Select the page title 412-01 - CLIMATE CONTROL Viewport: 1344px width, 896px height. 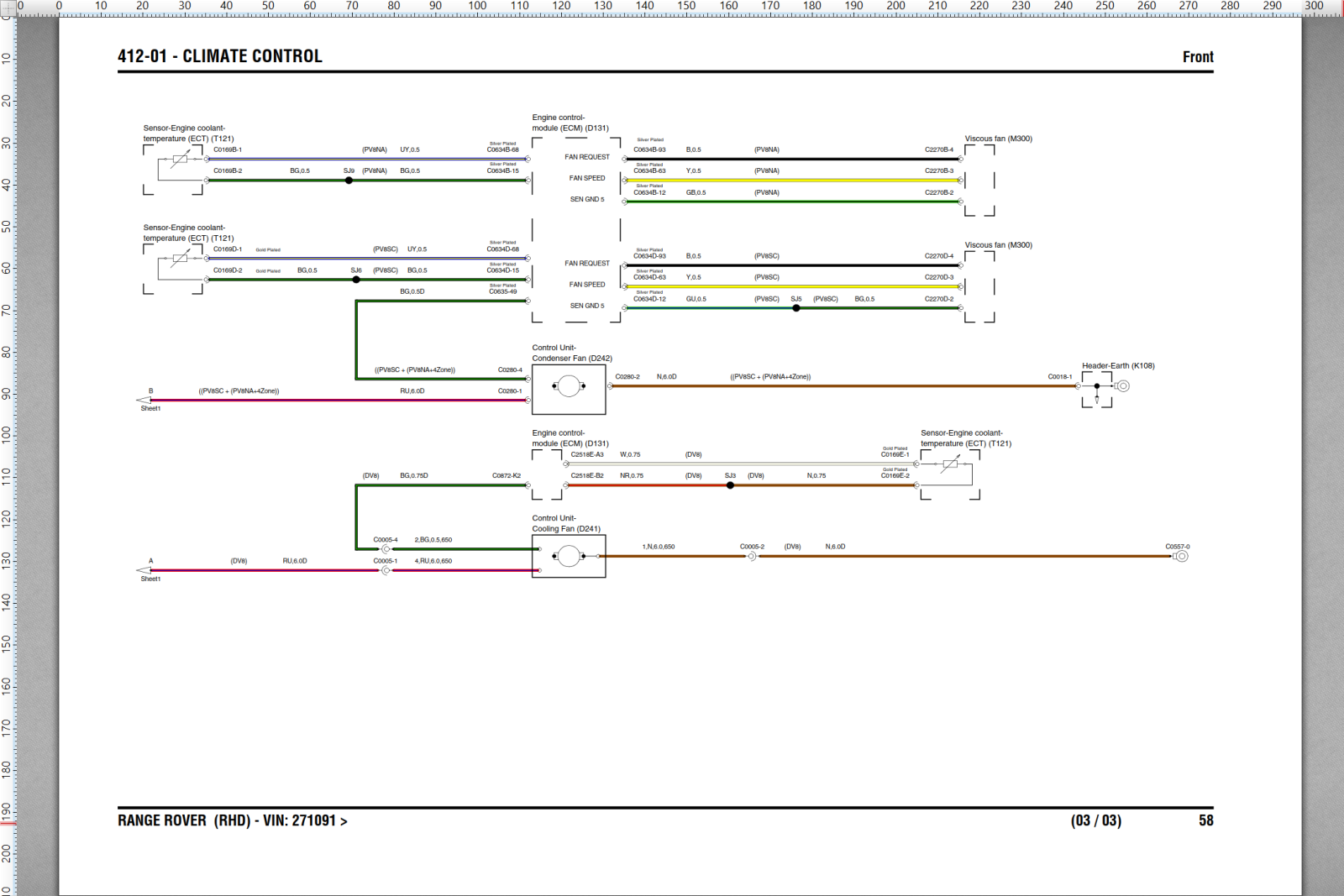click(220, 56)
